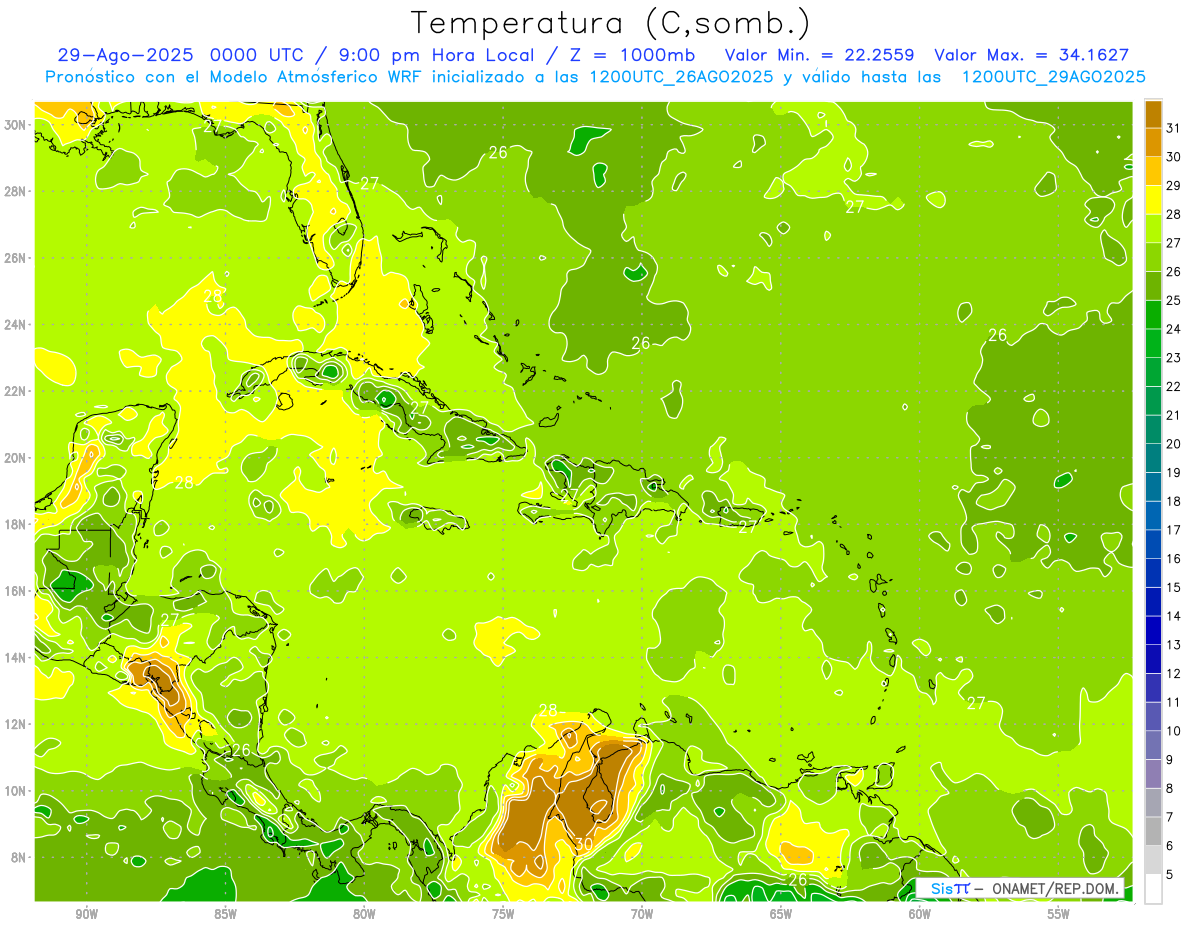Click the 14N latitude axis label
The width and height of the screenshot is (1200, 927).
[16, 658]
